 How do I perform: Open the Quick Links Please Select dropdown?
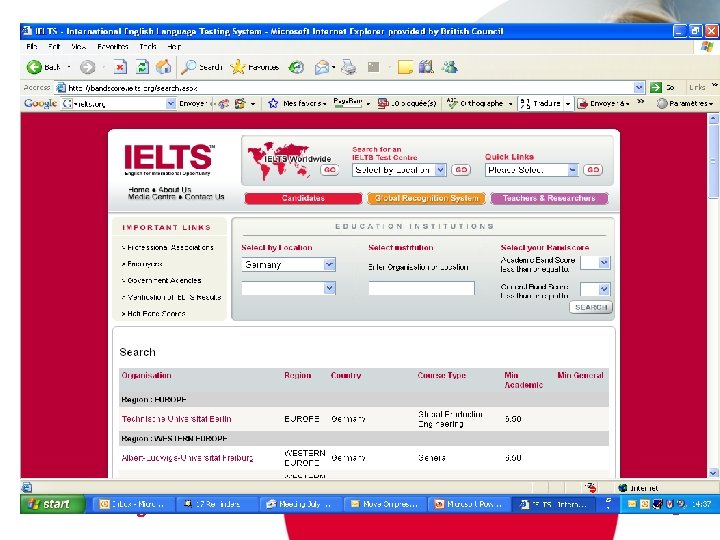coord(572,170)
